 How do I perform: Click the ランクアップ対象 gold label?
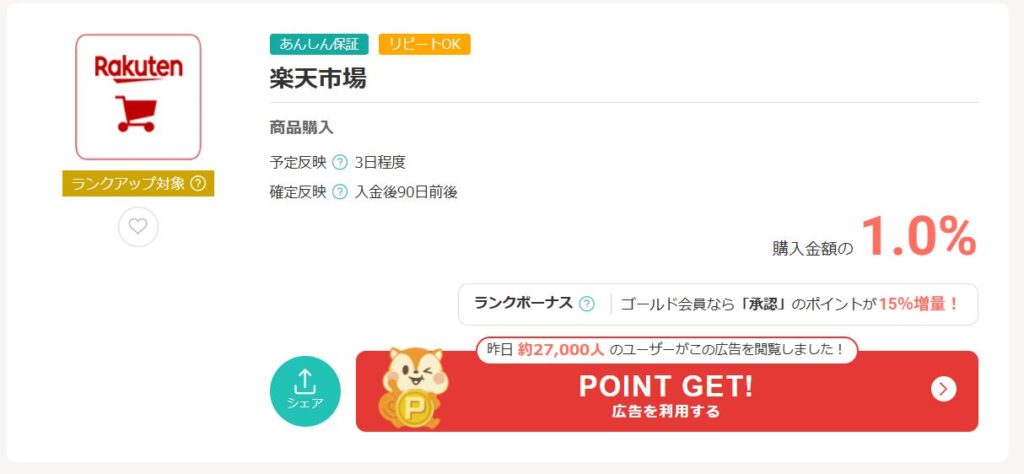click(138, 183)
